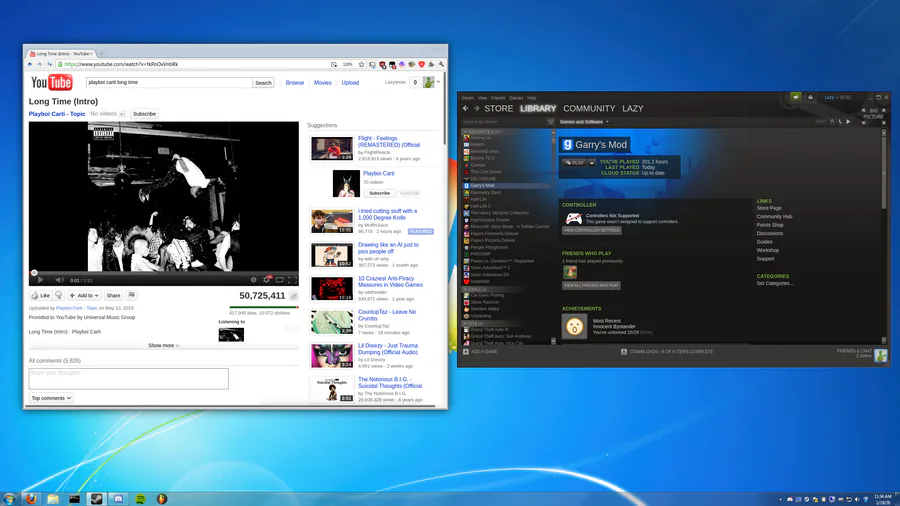900x506 pixels.
Task: Open the Movies link on YouTube
Action: [323, 83]
